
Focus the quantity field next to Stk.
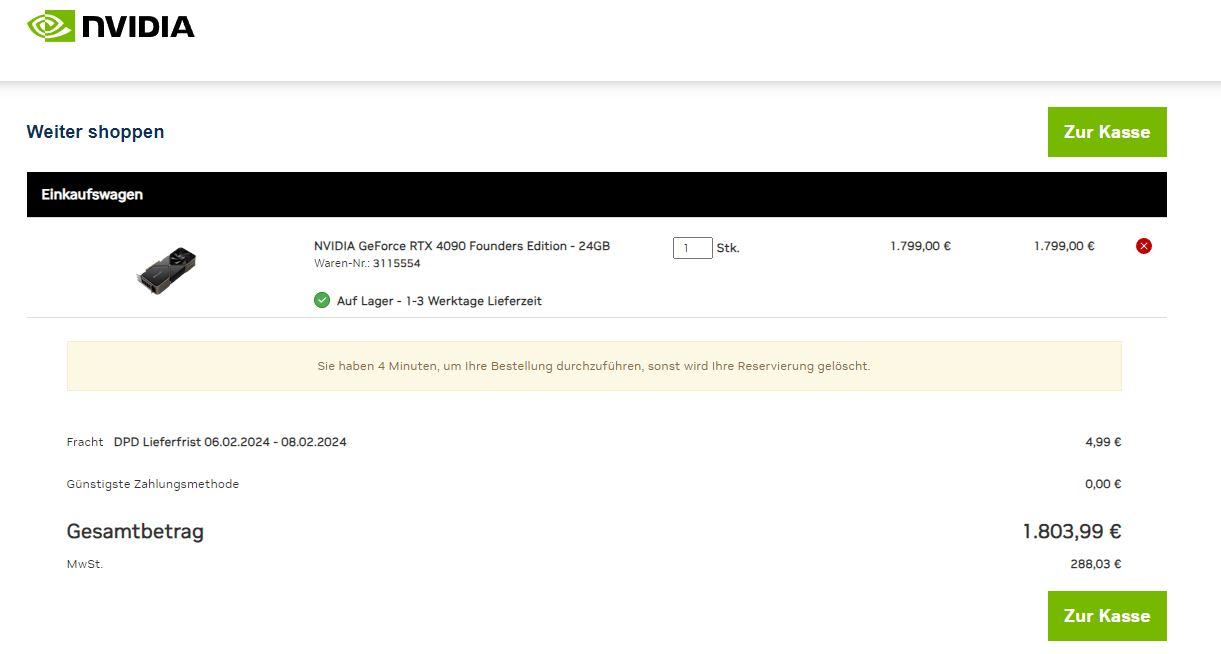click(x=692, y=248)
